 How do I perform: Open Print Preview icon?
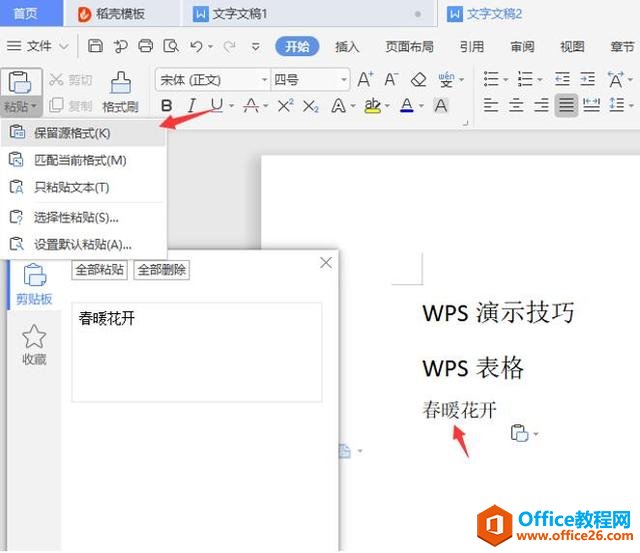point(171,46)
